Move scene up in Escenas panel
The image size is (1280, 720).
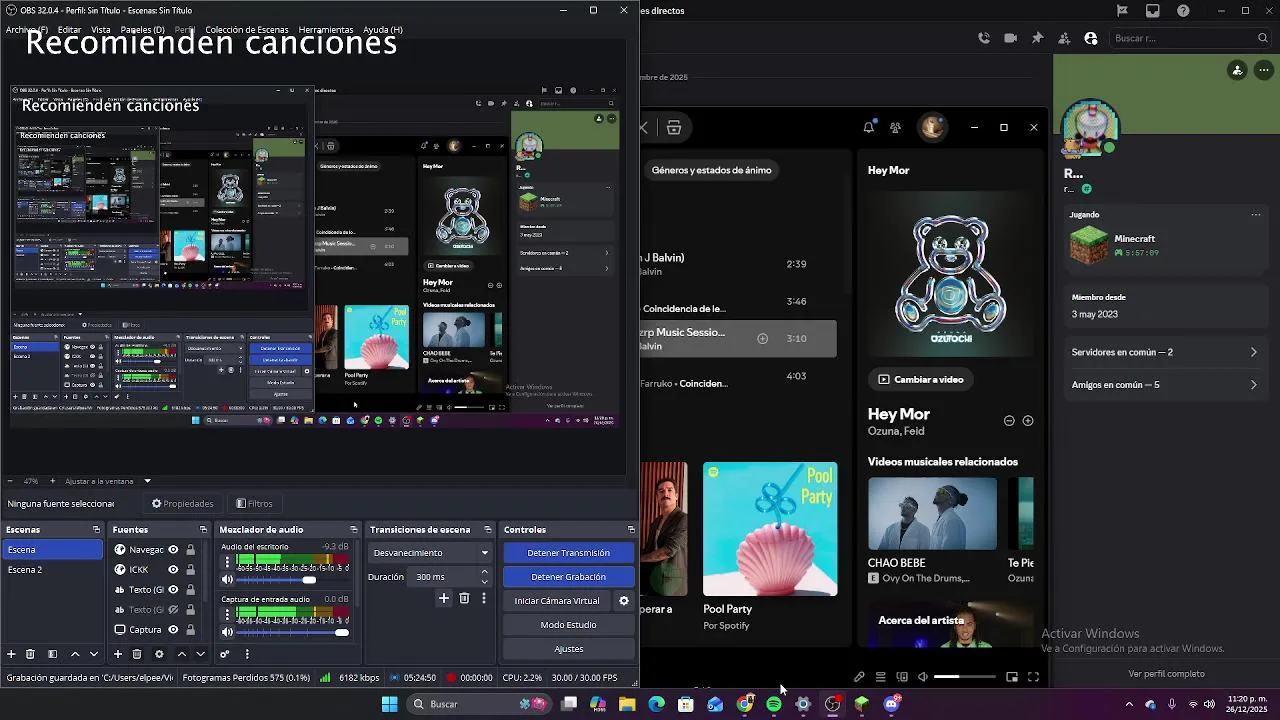[75, 654]
